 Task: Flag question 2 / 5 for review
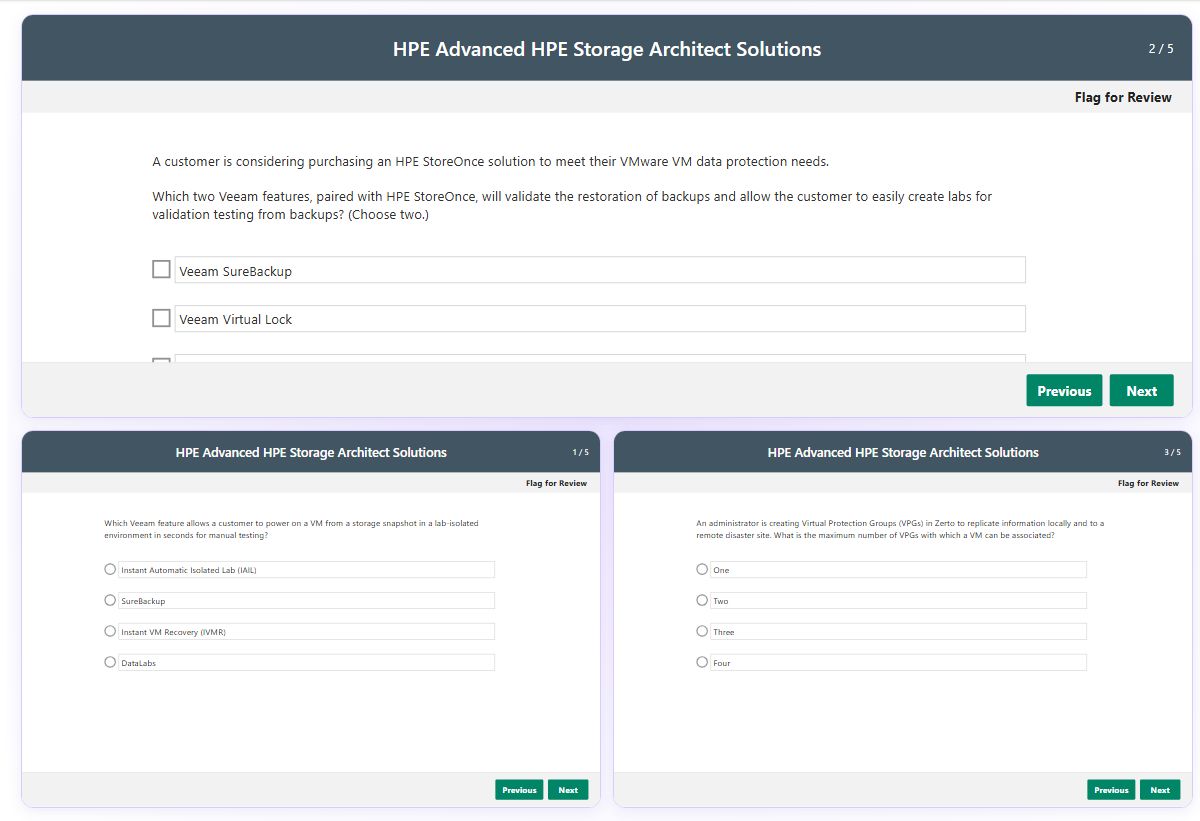point(1123,97)
